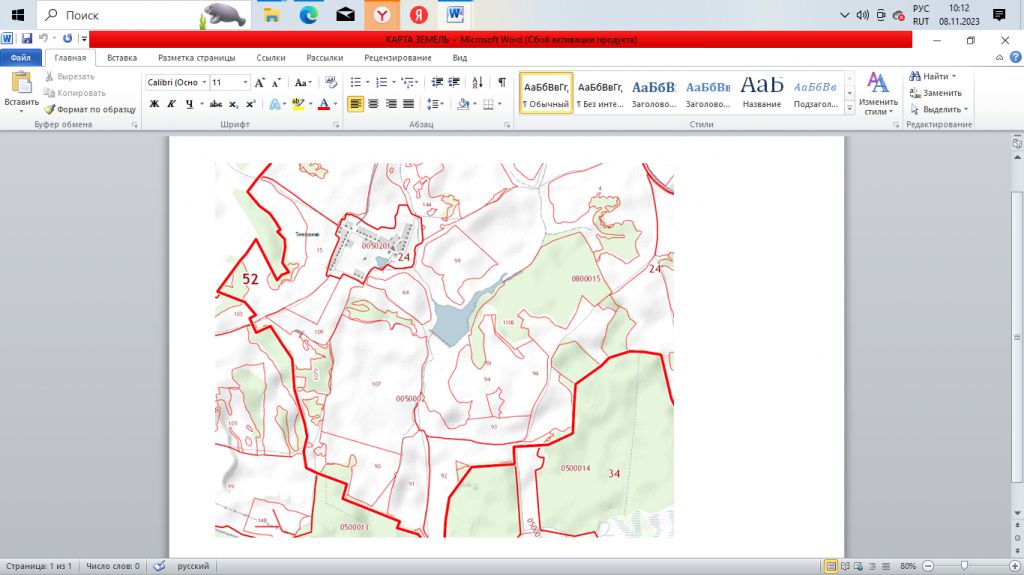The height and width of the screenshot is (575, 1024).
Task: Switch to Print Layout view
Action: click(x=831, y=566)
